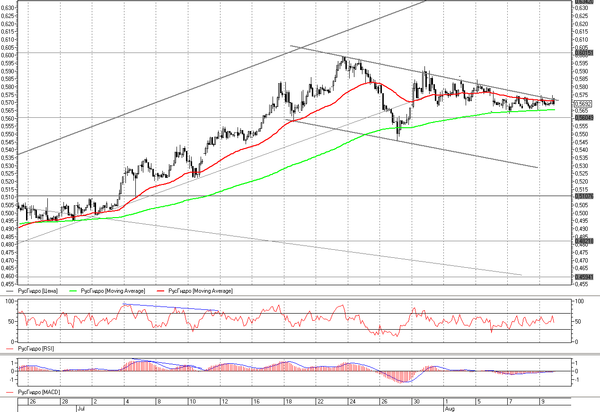Select date 5 on the time axis

[x=479, y=402]
